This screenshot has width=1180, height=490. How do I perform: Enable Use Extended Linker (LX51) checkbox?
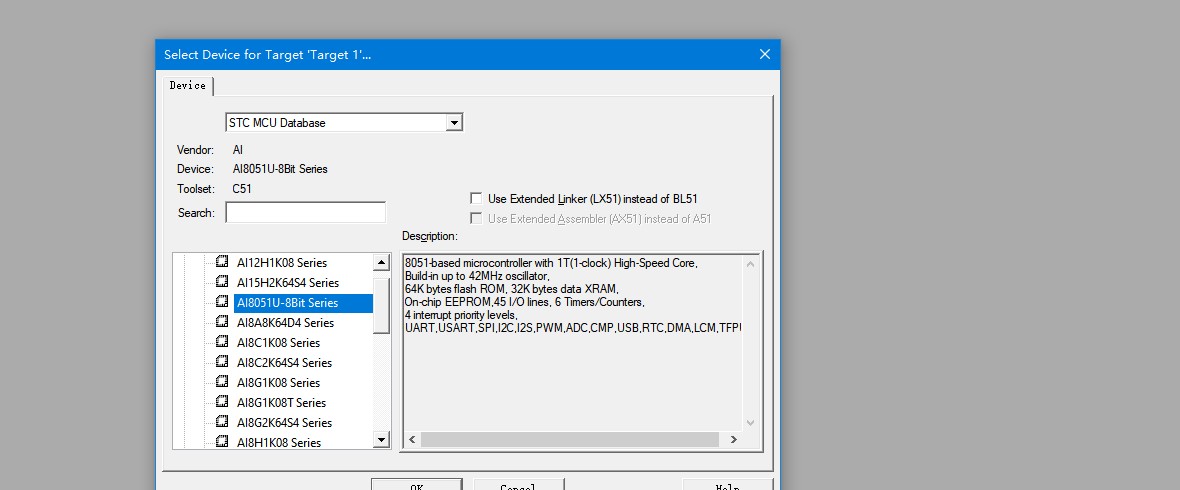(x=476, y=199)
